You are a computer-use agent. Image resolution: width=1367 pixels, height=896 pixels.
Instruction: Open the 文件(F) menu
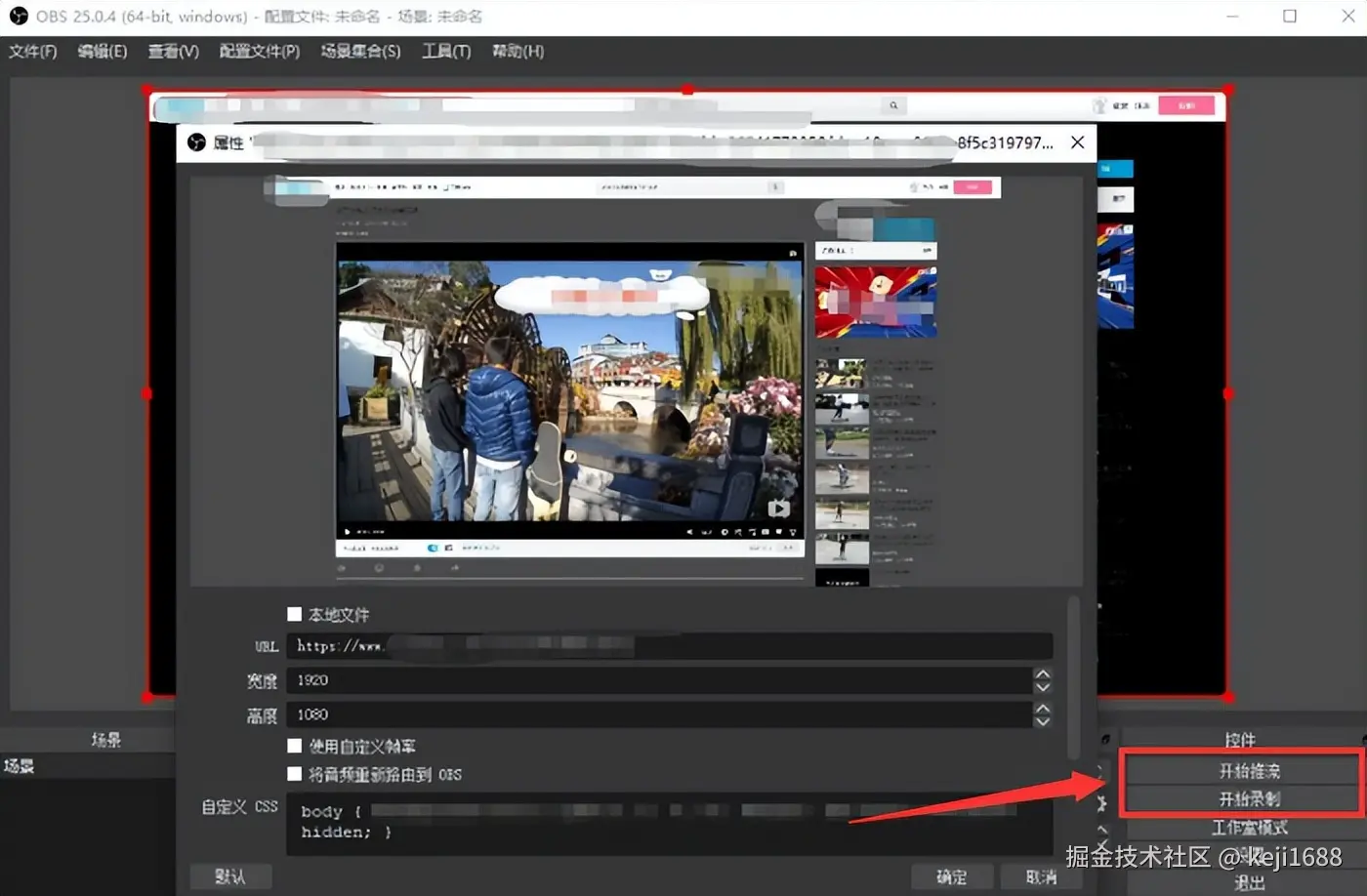tap(33, 51)
